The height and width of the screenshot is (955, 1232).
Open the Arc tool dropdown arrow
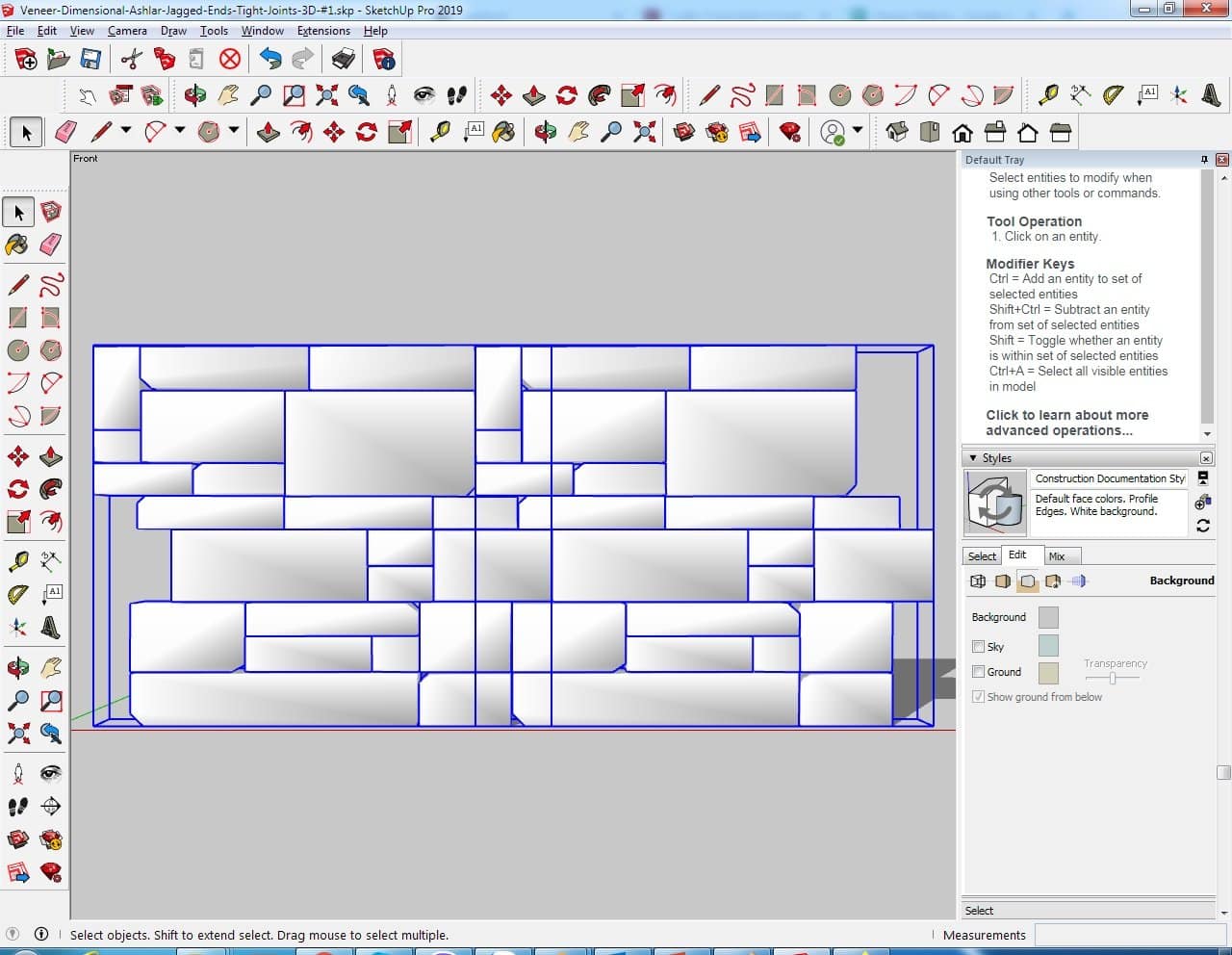(x=180, y=131)
